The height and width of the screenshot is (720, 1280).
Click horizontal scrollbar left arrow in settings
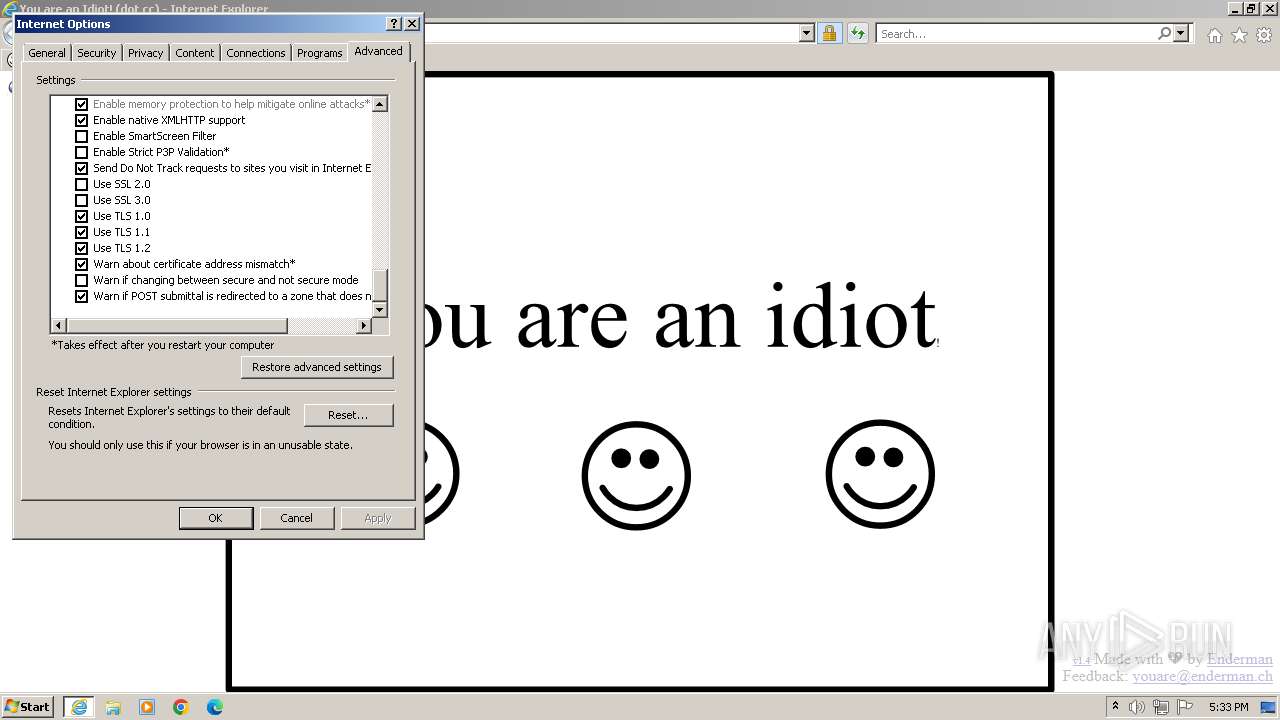pos(59,326)
